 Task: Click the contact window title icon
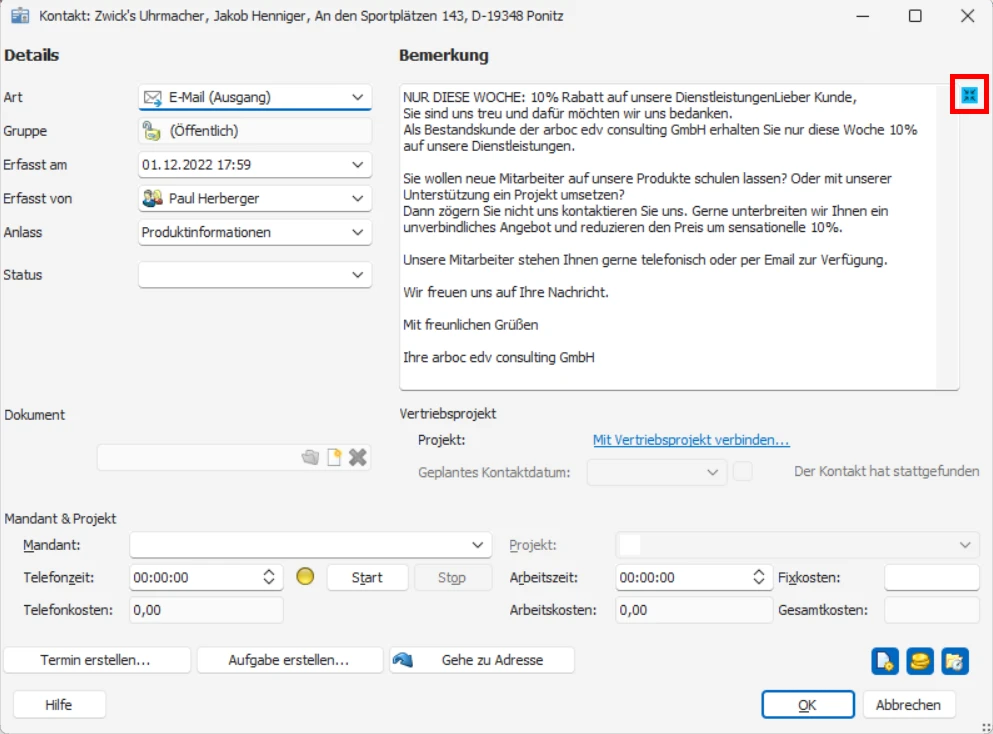20,15
